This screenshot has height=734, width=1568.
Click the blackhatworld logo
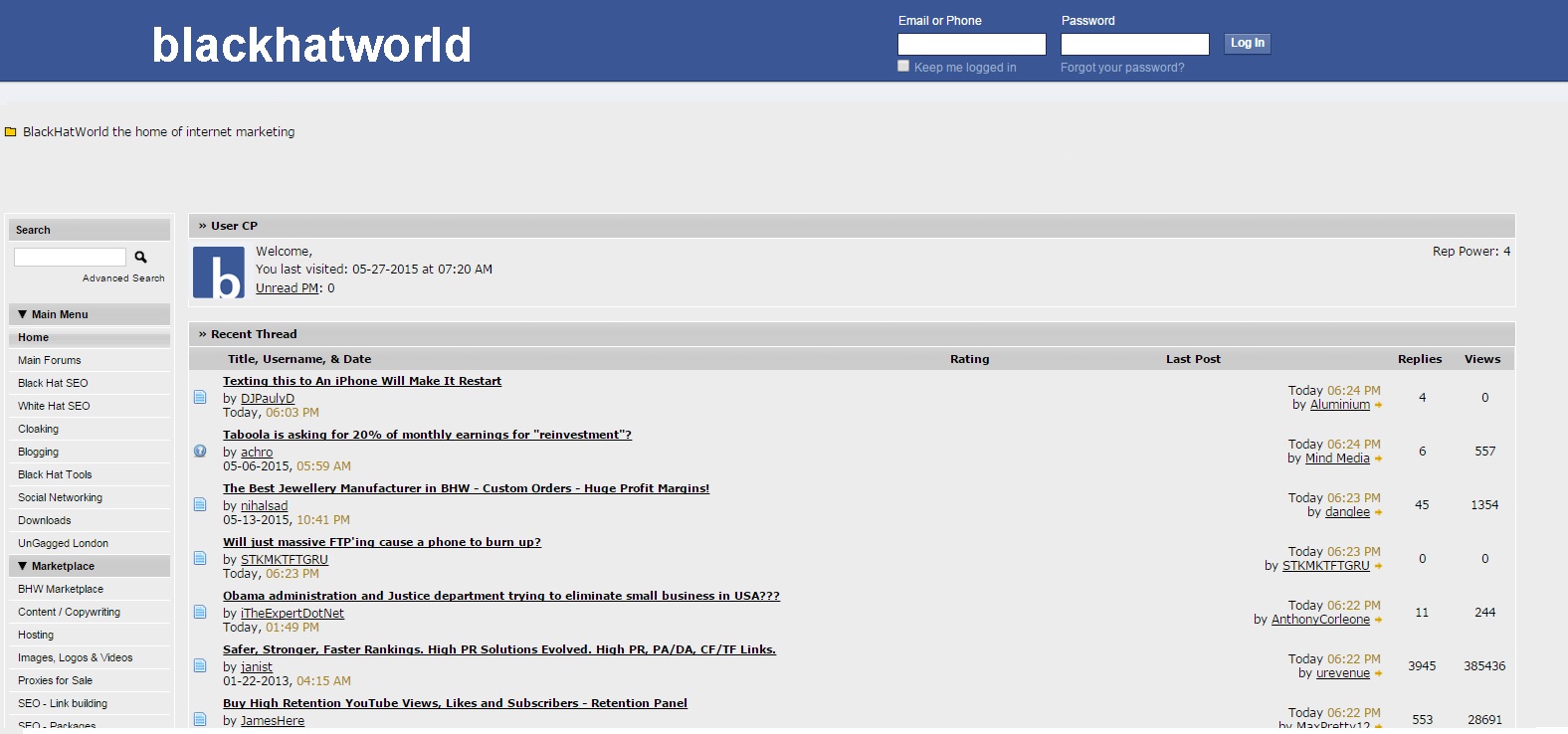(311, 45)
